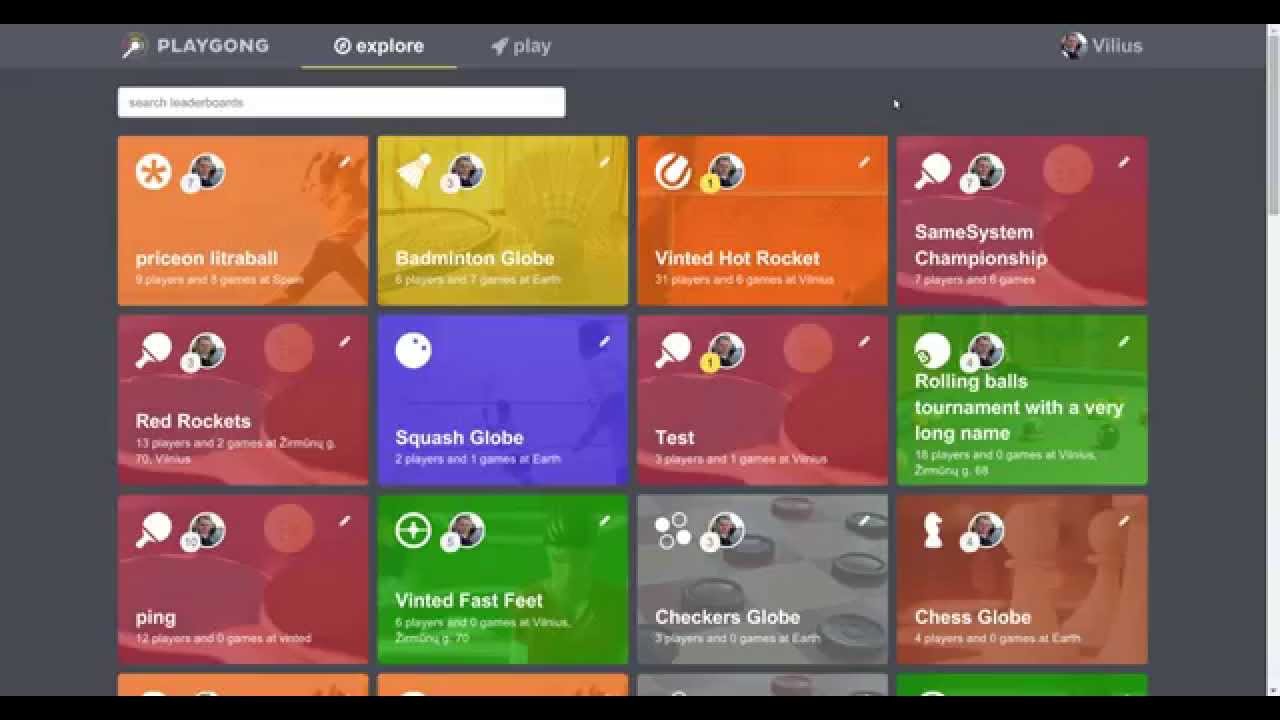Open player avatar on Badminton Globe card
Screen dimensions: 1280x720
point(467,171)
